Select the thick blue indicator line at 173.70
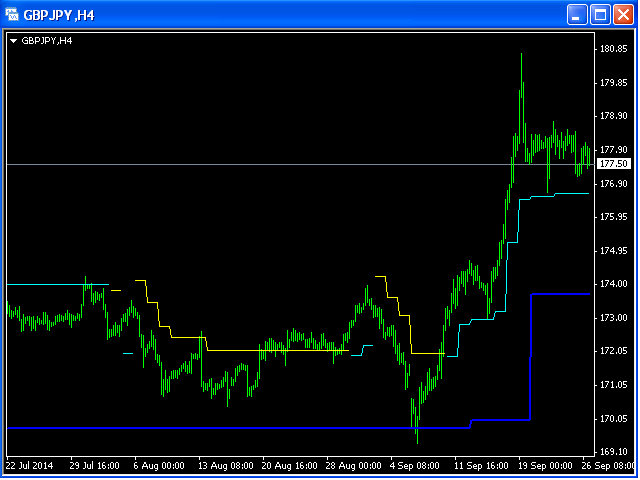Image resolution: width=640 pixels, height=480 pixels. [560, 294]
